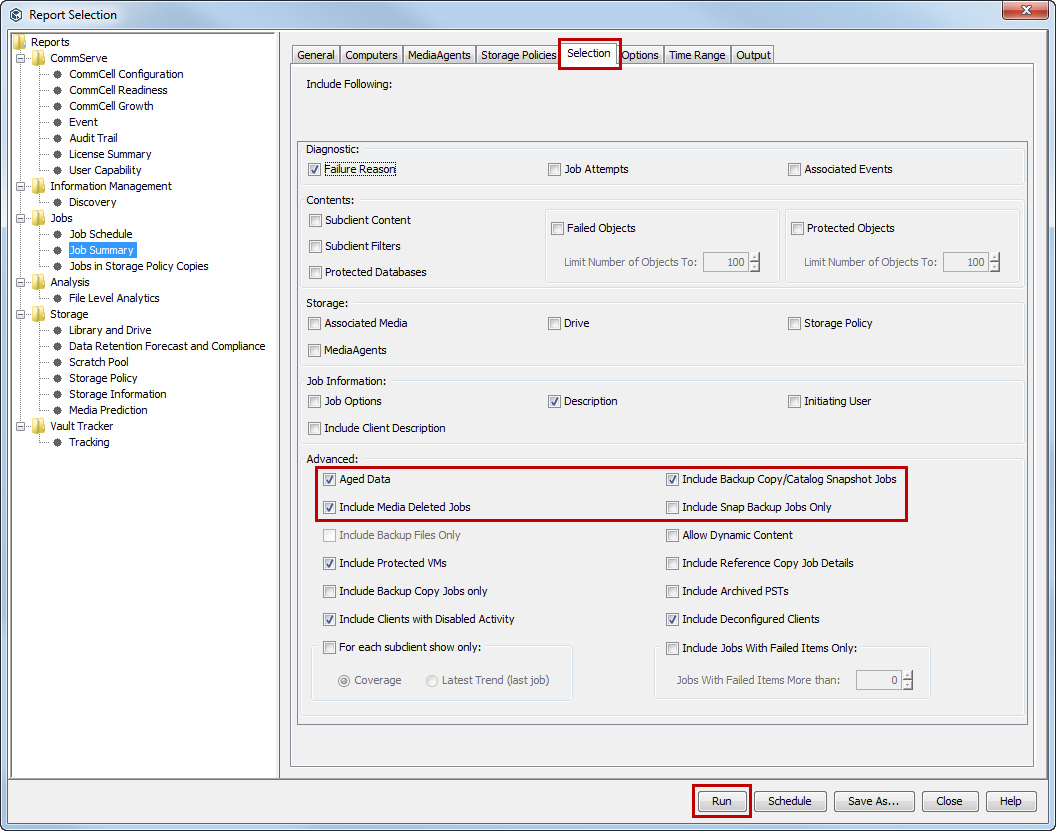Click the Schedule button

click(789, 801)
